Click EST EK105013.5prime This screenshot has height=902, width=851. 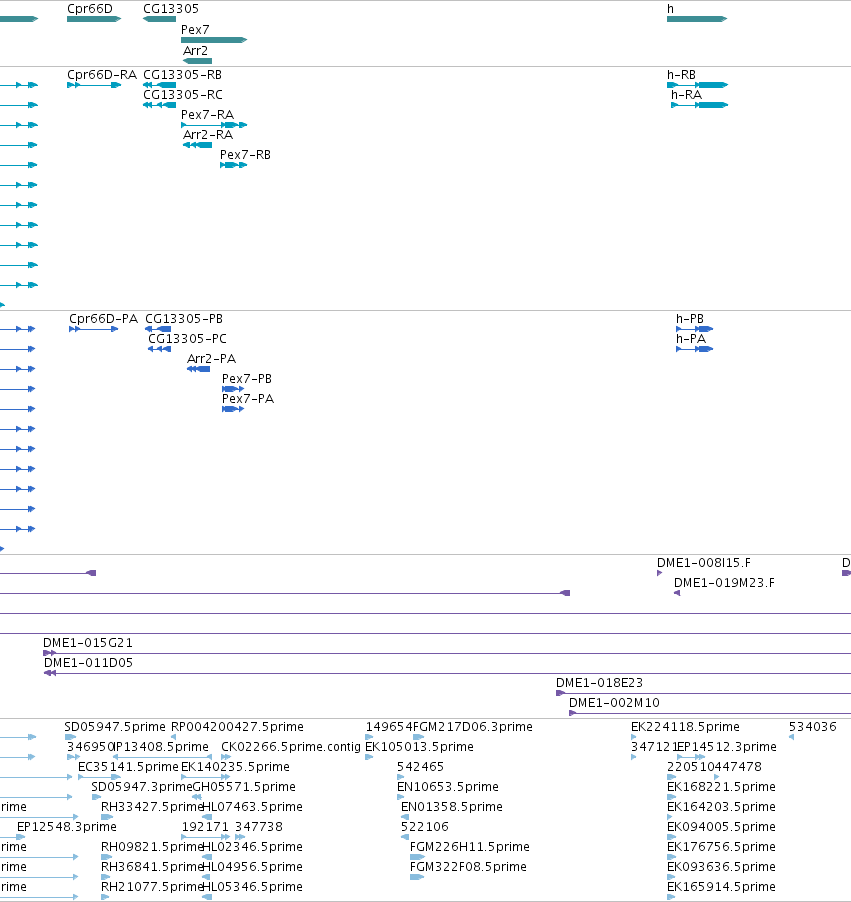369,757
